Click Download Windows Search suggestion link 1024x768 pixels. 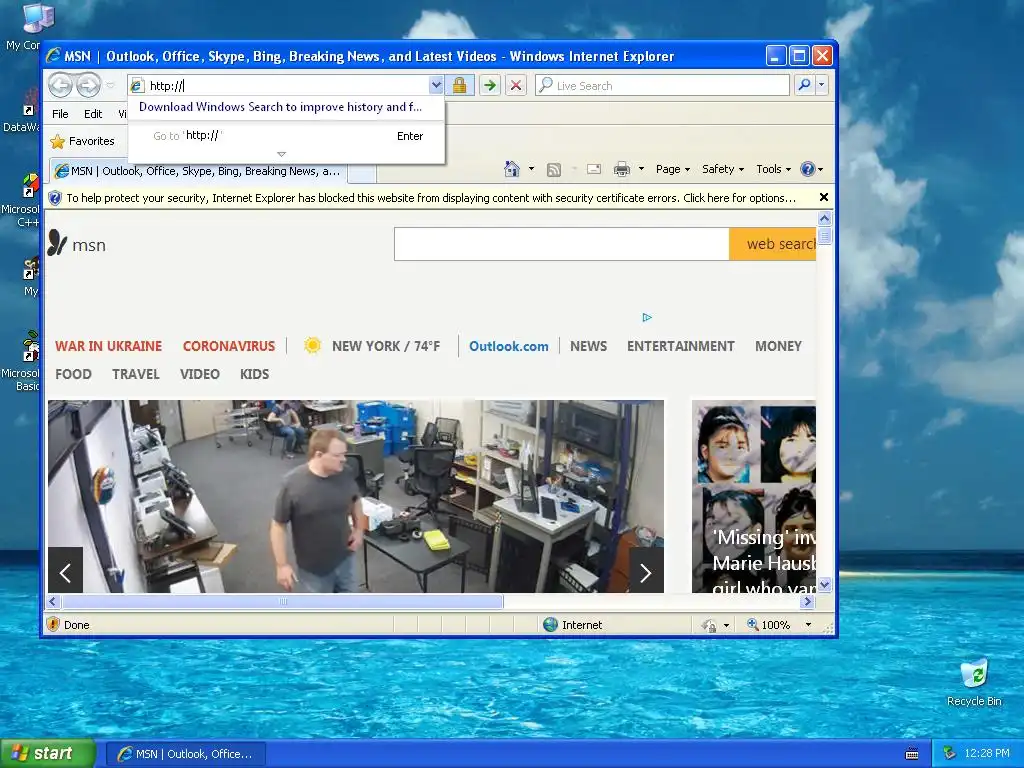280,107
